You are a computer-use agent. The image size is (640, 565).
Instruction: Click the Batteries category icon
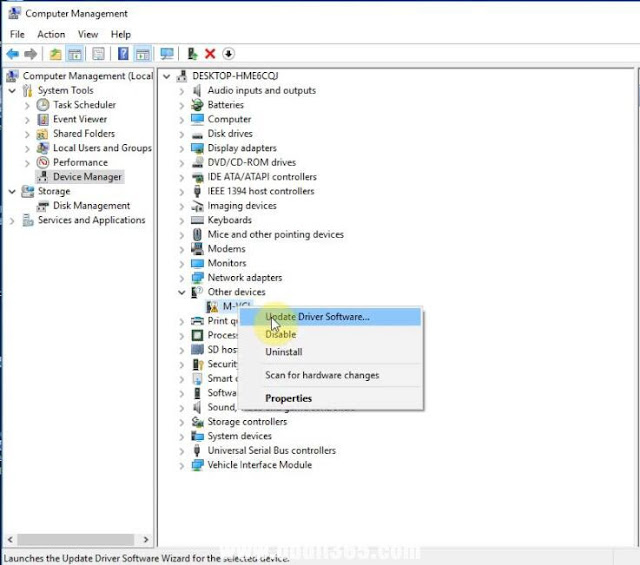(x=198, y=105)
